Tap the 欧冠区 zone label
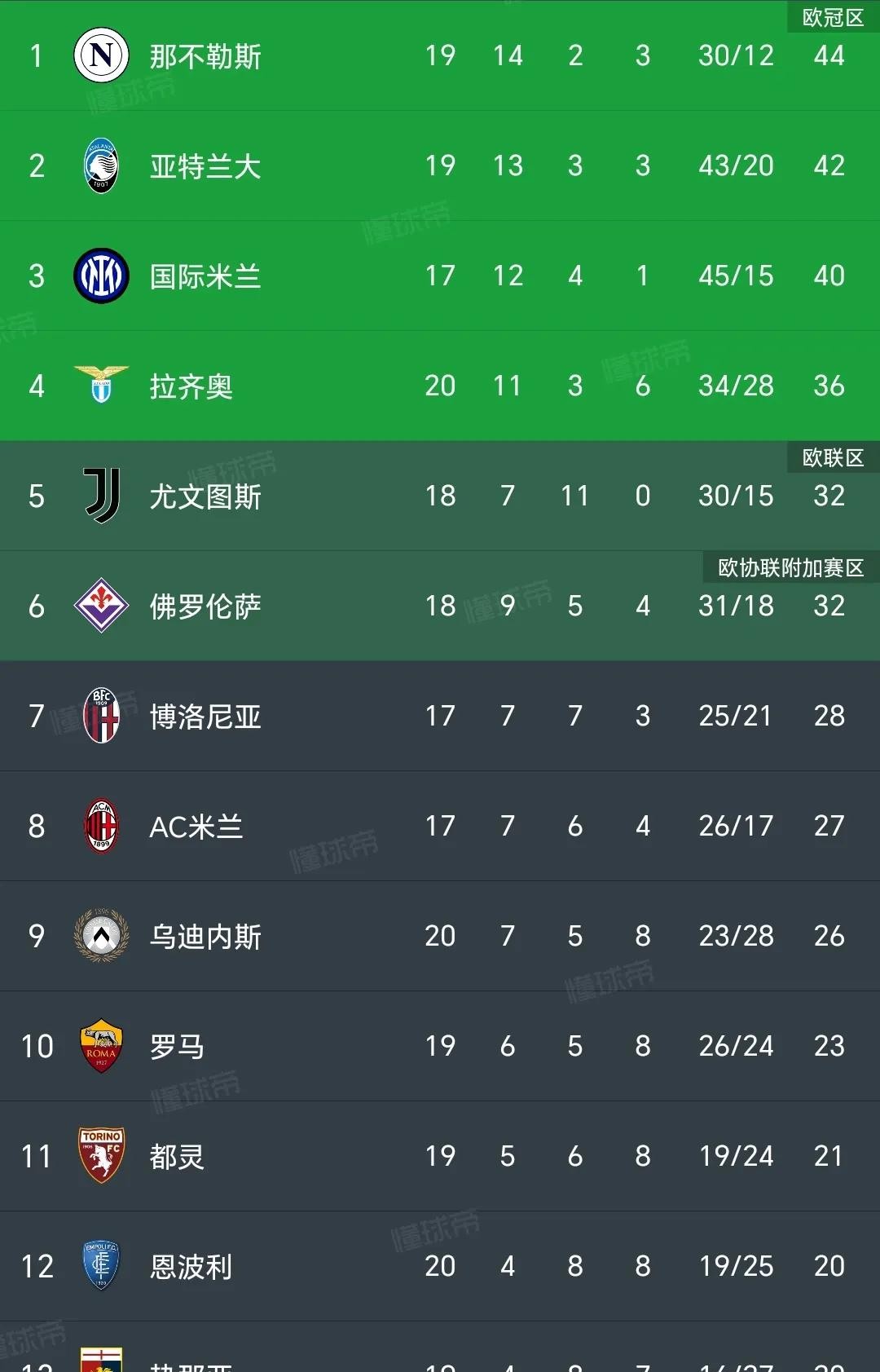 (833, 18)
